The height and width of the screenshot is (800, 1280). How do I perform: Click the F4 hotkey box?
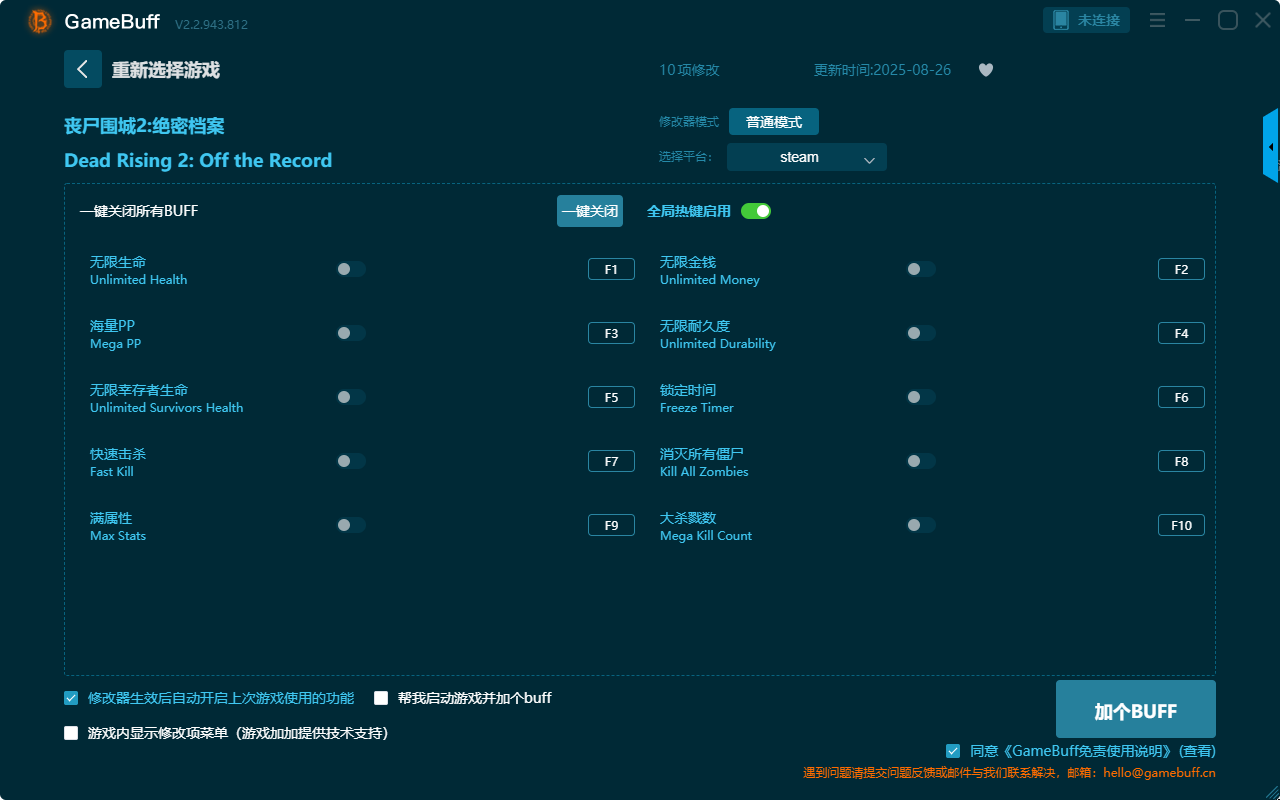click(x=1181, y=333)
